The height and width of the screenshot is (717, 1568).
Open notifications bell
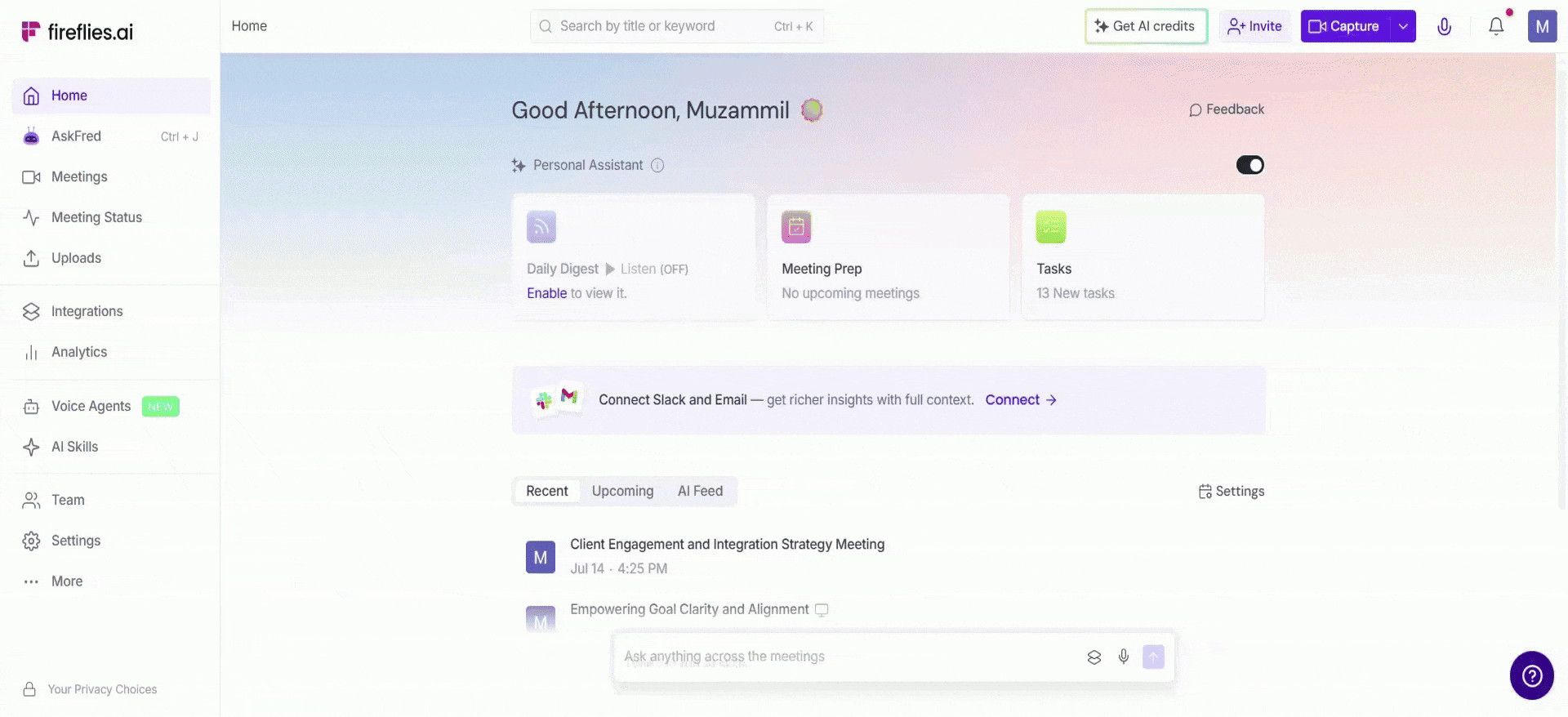click(1496, 26)
